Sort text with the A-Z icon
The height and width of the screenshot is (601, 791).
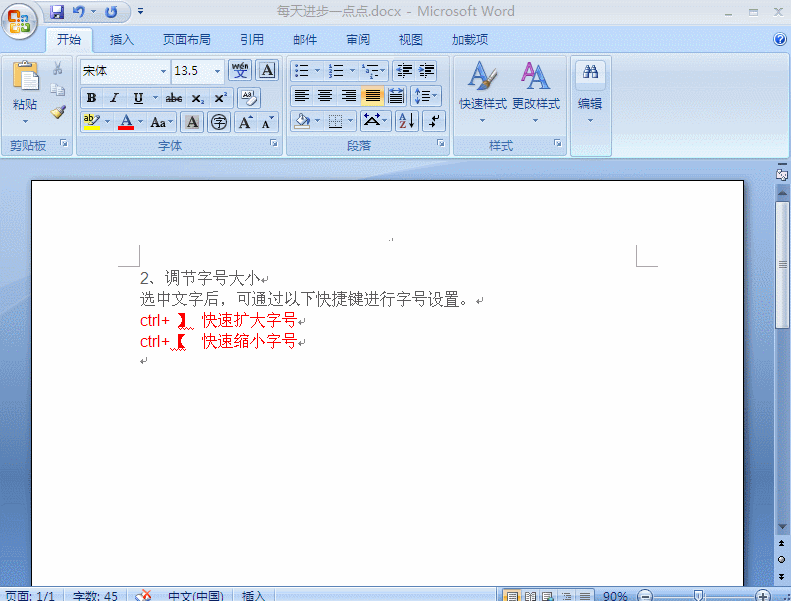407,122
